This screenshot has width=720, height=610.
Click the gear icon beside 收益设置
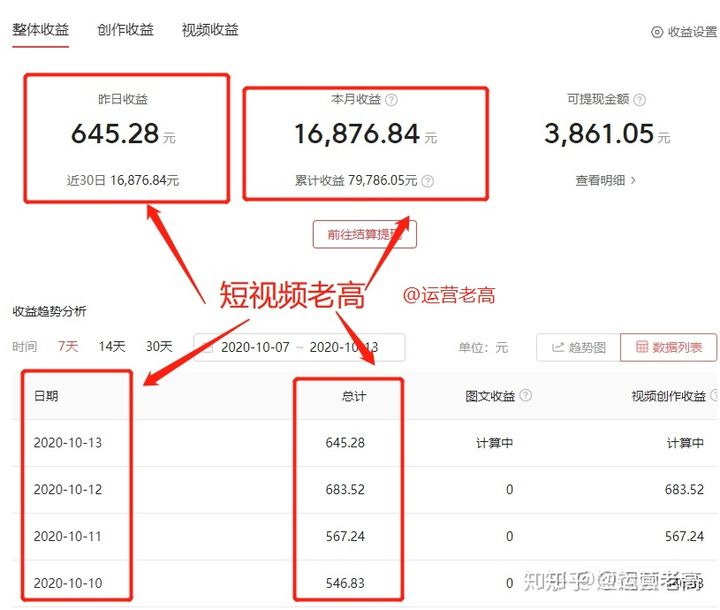[x=657, y=32]
